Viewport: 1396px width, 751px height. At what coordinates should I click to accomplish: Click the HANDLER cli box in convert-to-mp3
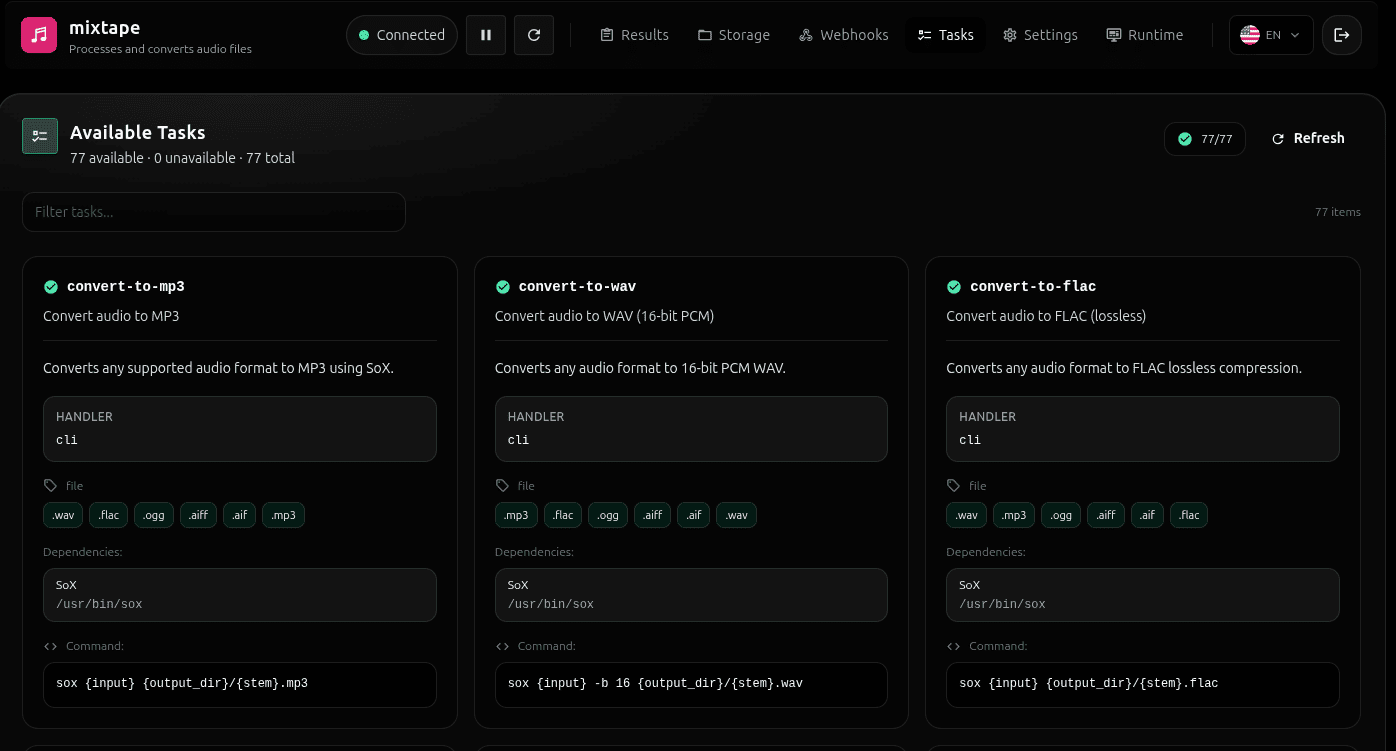(x=240, y=429)
